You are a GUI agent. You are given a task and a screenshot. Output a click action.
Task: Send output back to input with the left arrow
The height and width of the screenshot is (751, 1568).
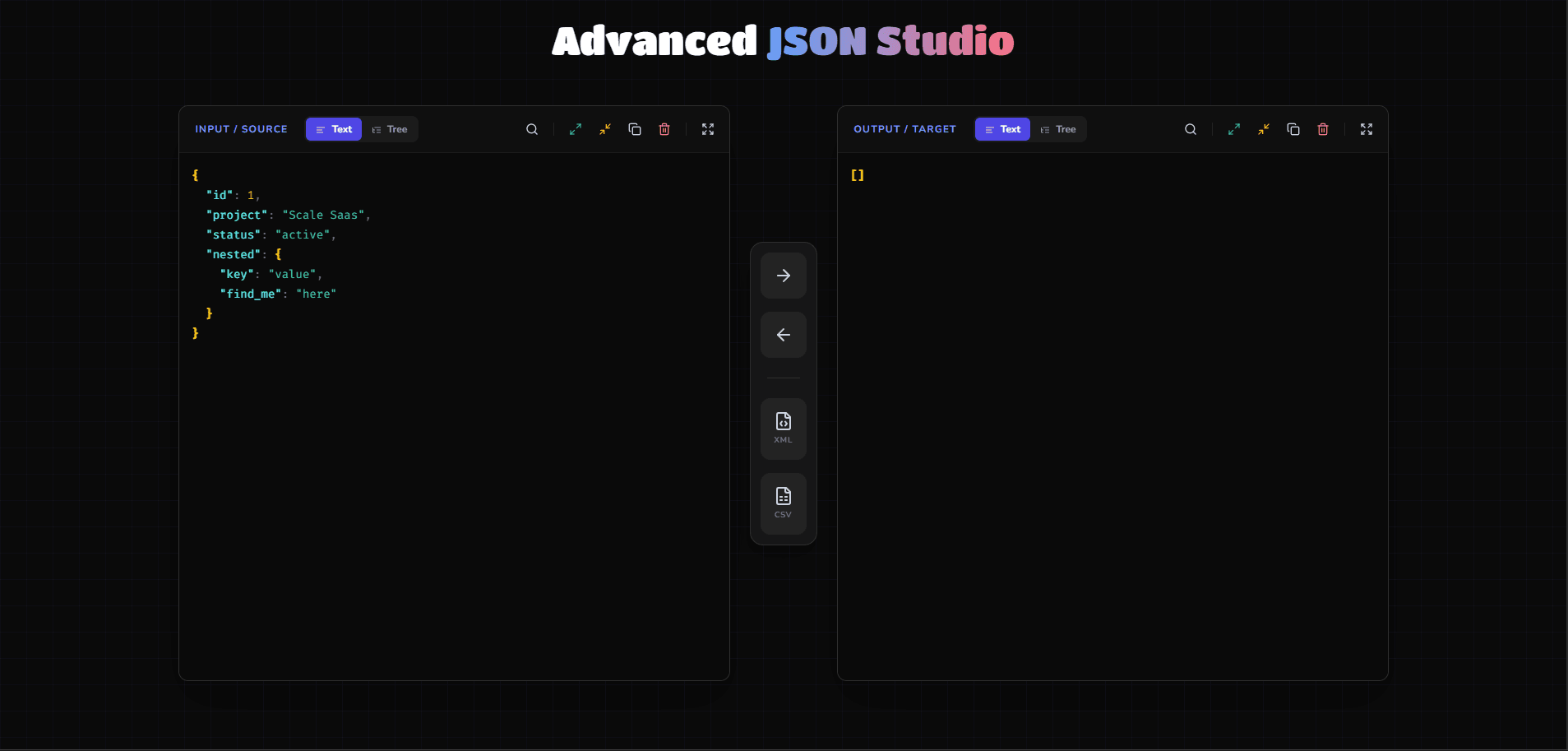tap(782, 335)
